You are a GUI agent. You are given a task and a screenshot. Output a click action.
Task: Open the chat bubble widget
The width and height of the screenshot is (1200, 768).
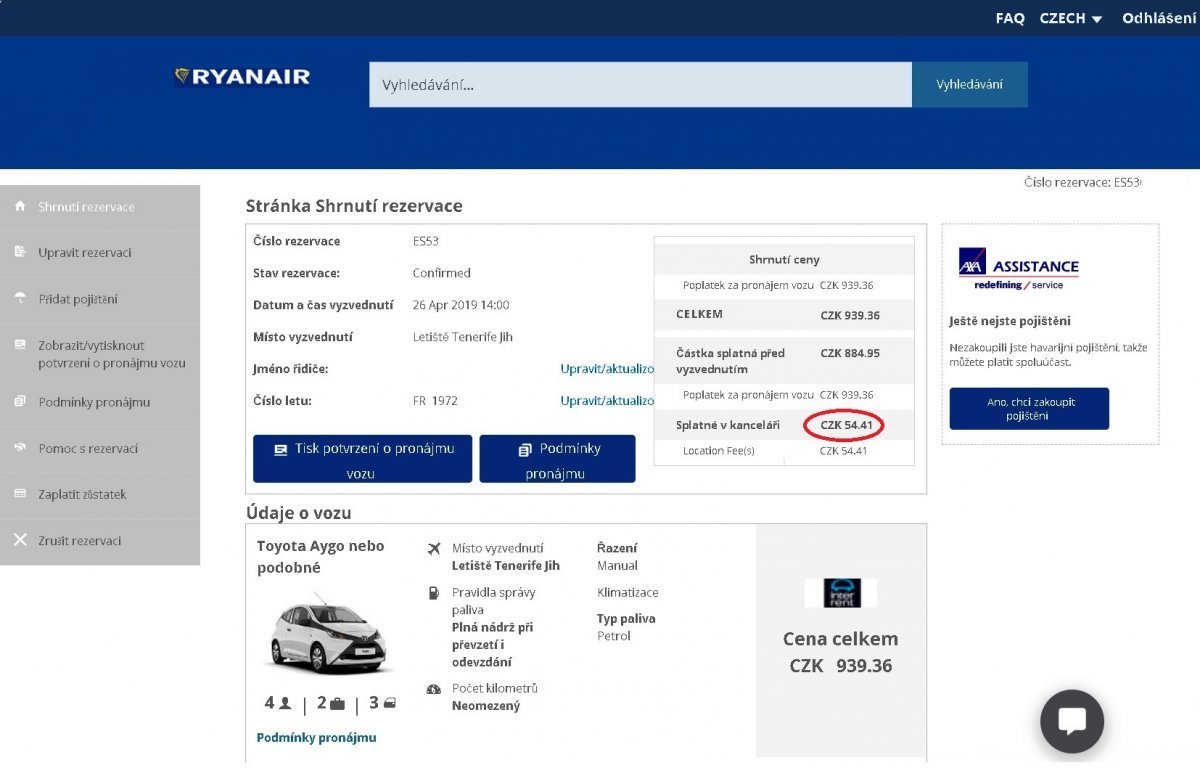[x=1071, y=721]
